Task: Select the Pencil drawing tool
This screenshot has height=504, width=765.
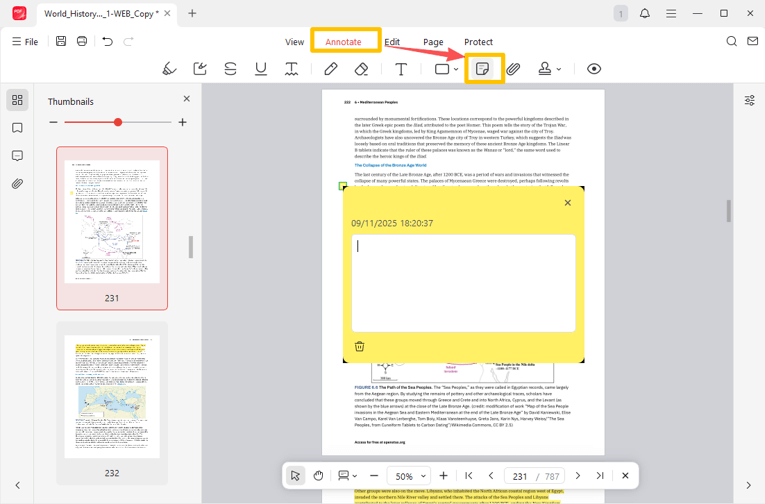Action: tap(331, 69)
